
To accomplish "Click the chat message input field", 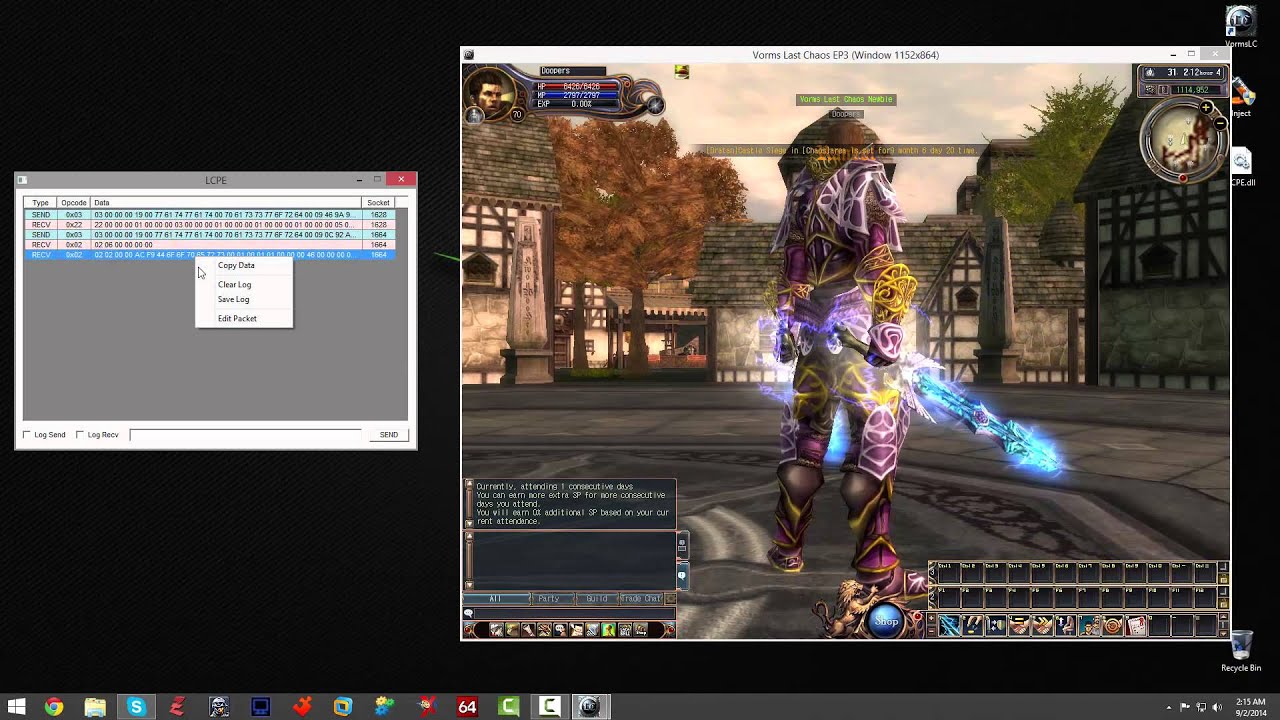I will (575, 613).
